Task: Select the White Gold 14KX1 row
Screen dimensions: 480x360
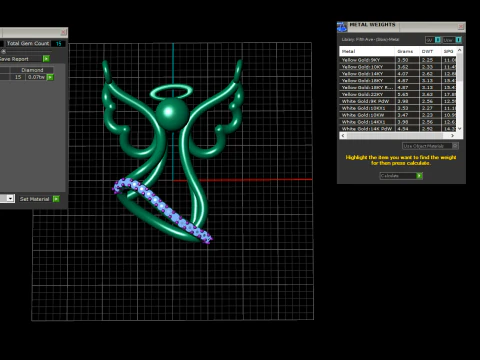Action: 398,122
